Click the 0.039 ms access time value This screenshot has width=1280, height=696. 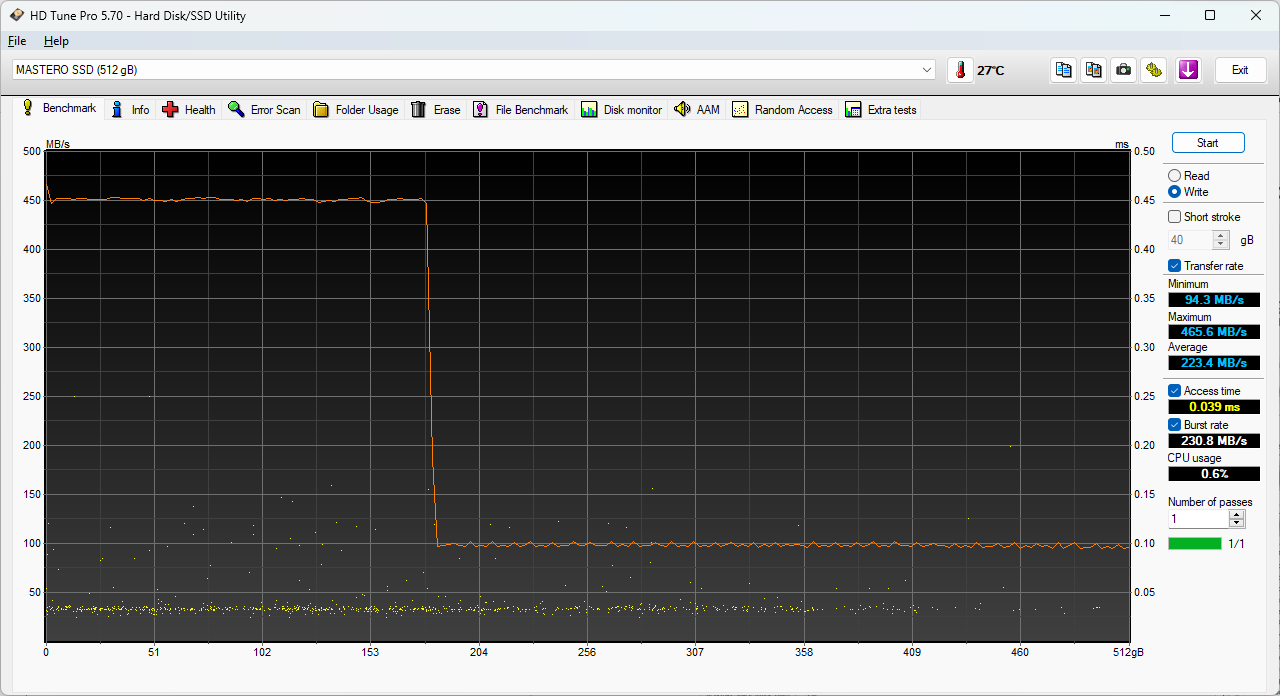[1214, 407]
